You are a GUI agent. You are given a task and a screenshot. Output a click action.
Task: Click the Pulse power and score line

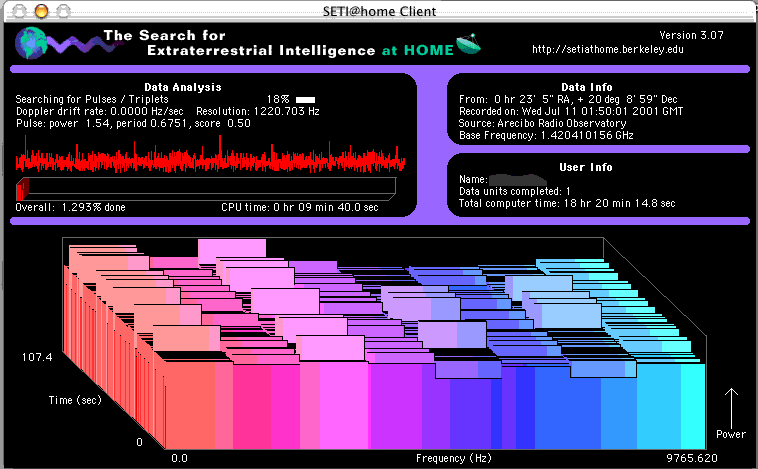(x=133, y=123)
